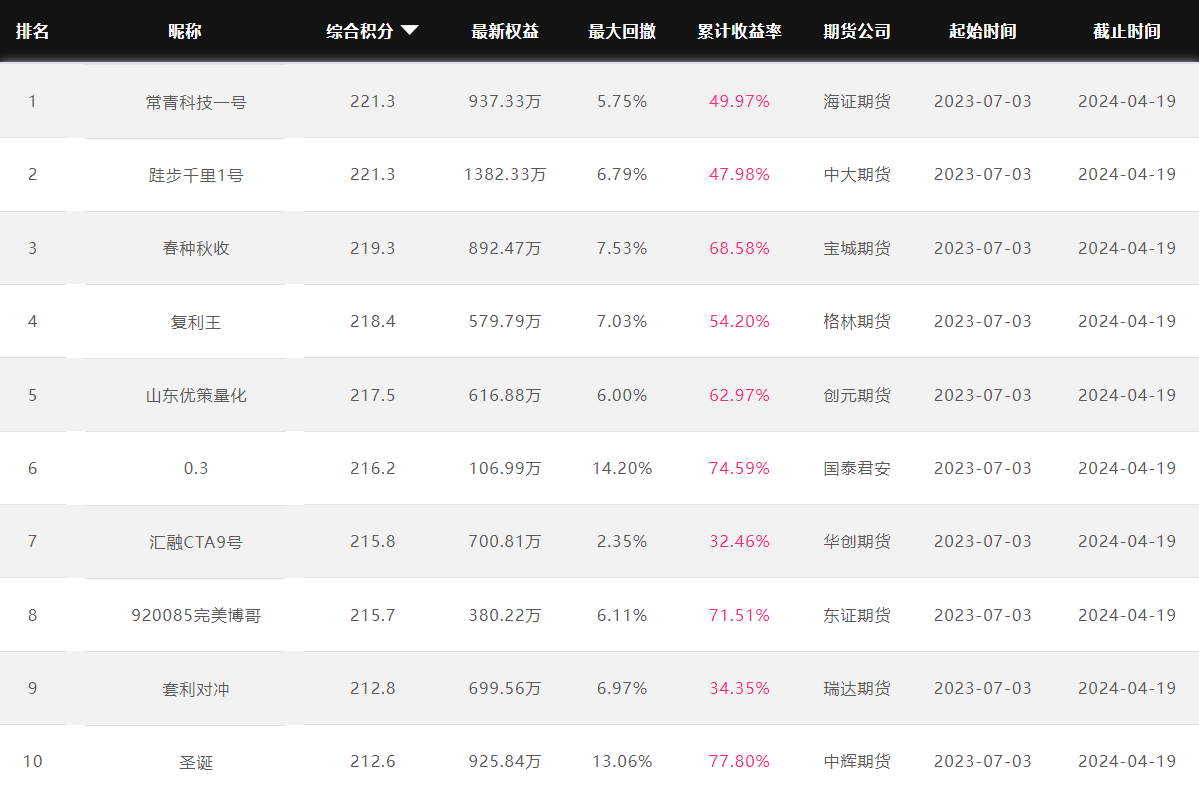
Task: Click the 5.75% max drawdown value
Action: pos(622,102)
